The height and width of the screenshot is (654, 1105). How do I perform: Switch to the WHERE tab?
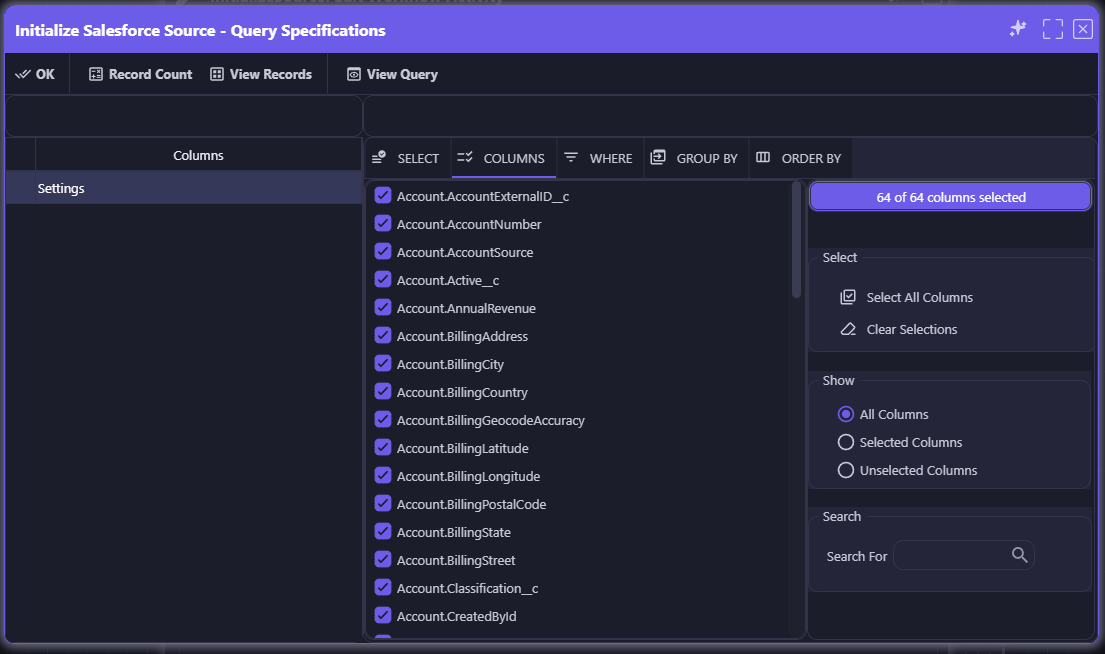tap(600, 158)
